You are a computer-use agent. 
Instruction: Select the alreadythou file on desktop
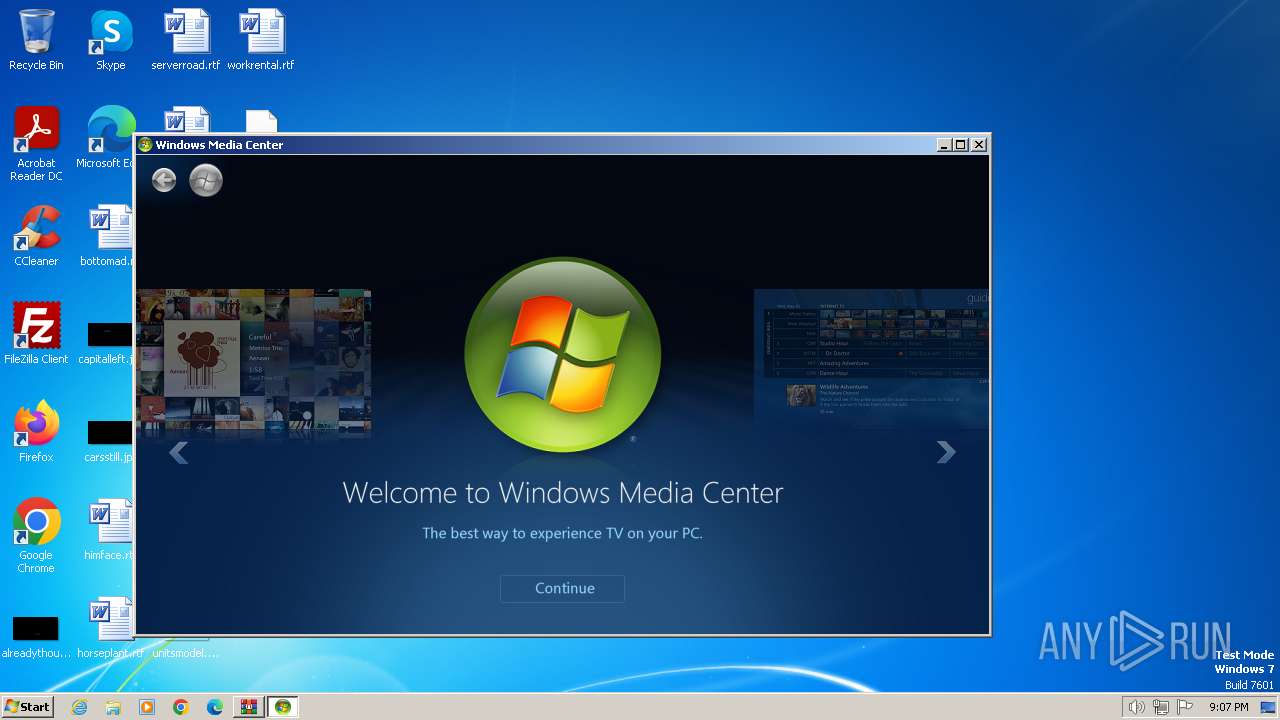pyautogui.click(x=36, y=636)
